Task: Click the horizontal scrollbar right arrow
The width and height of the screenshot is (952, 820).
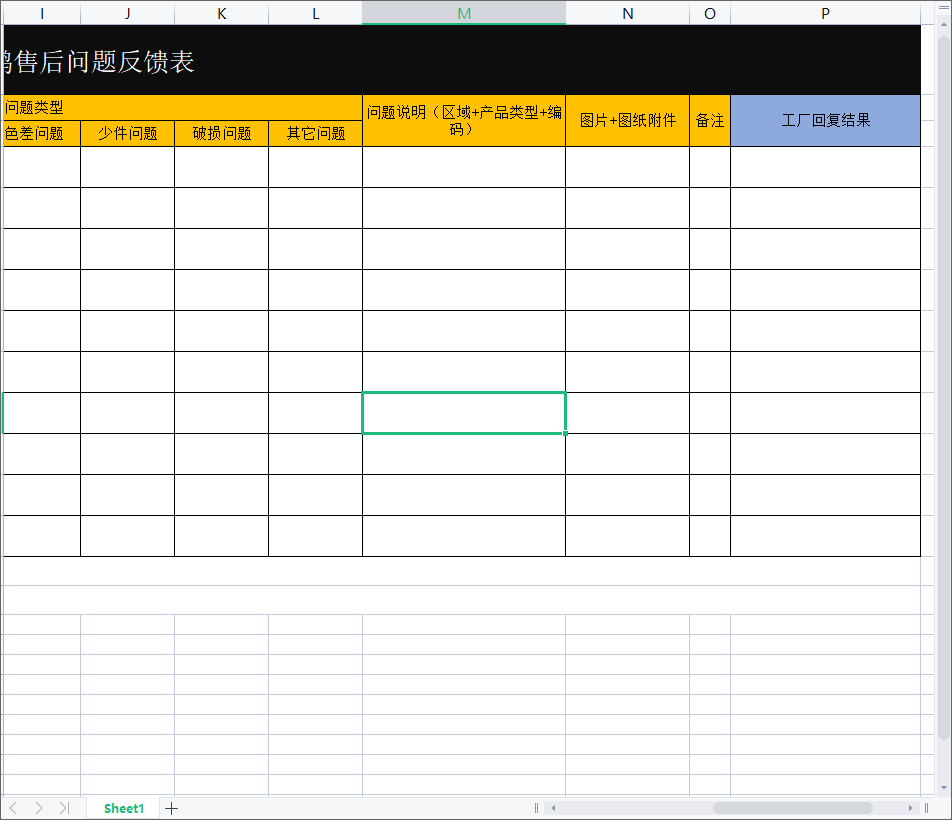Action: tap(910, 808)
